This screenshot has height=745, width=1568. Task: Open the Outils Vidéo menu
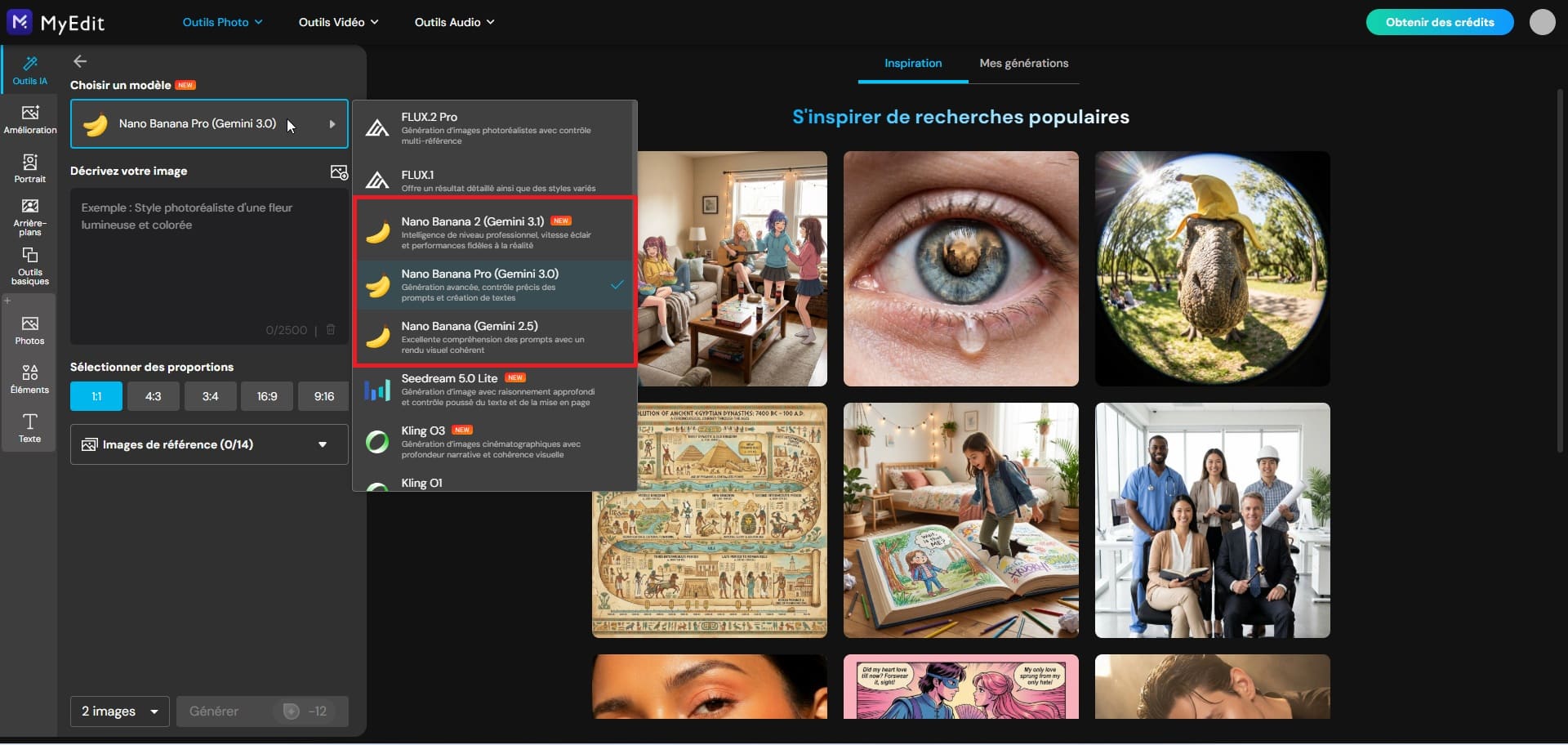pos(338,22)
